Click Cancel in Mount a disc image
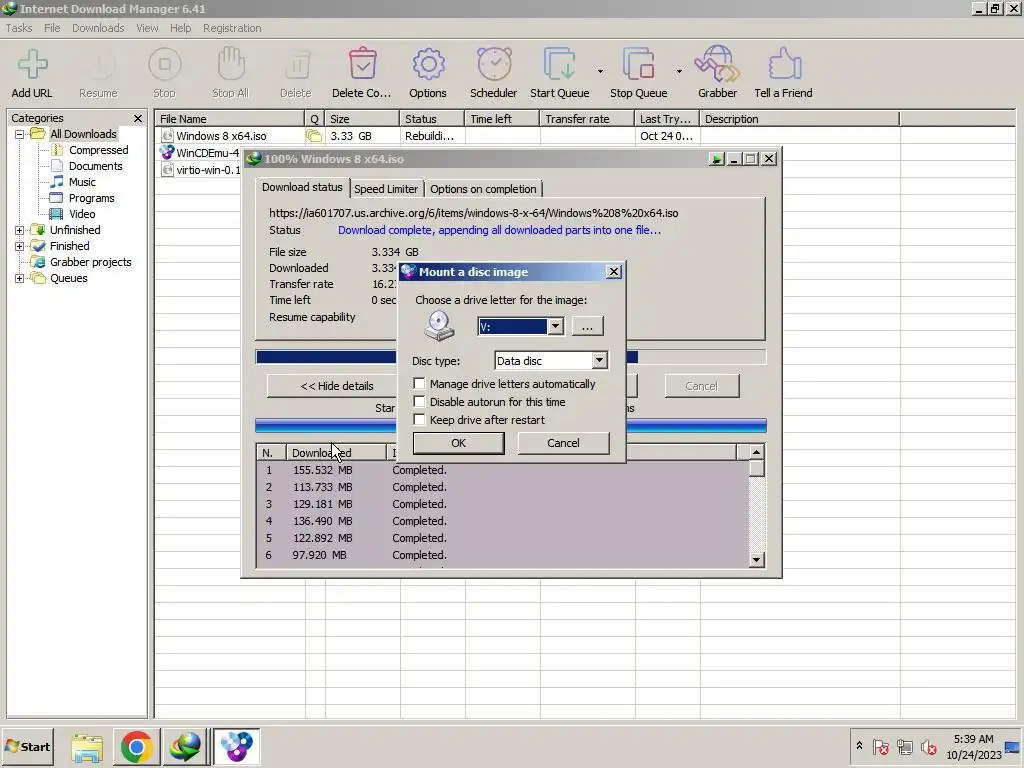The height and width of the screenshot is (768, 1024). [563, 443]
